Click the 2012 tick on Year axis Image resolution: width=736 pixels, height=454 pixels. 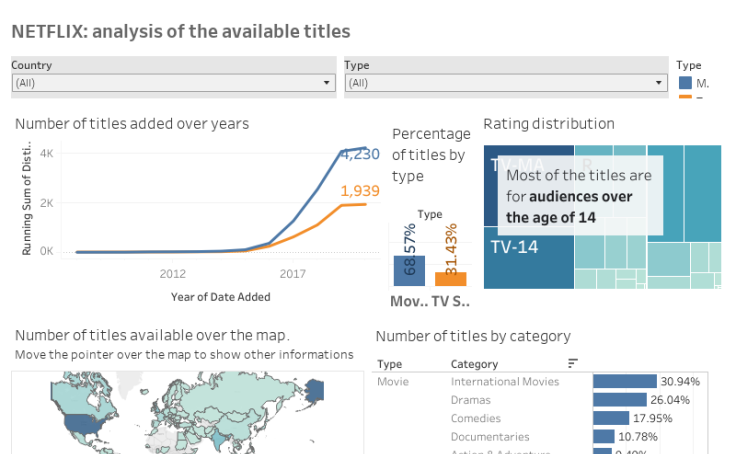172,274
